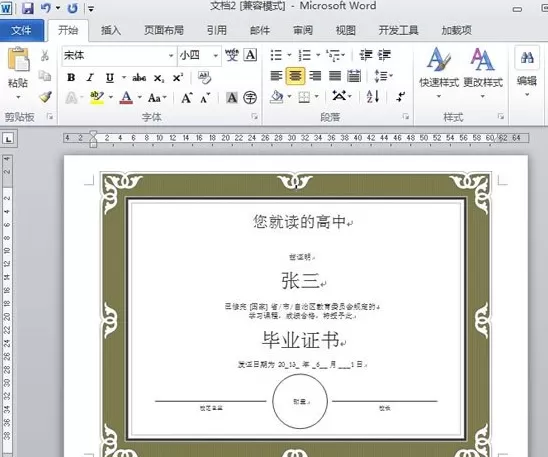
Task: Switch to the 引用 tab
Action: coord(217,30)
